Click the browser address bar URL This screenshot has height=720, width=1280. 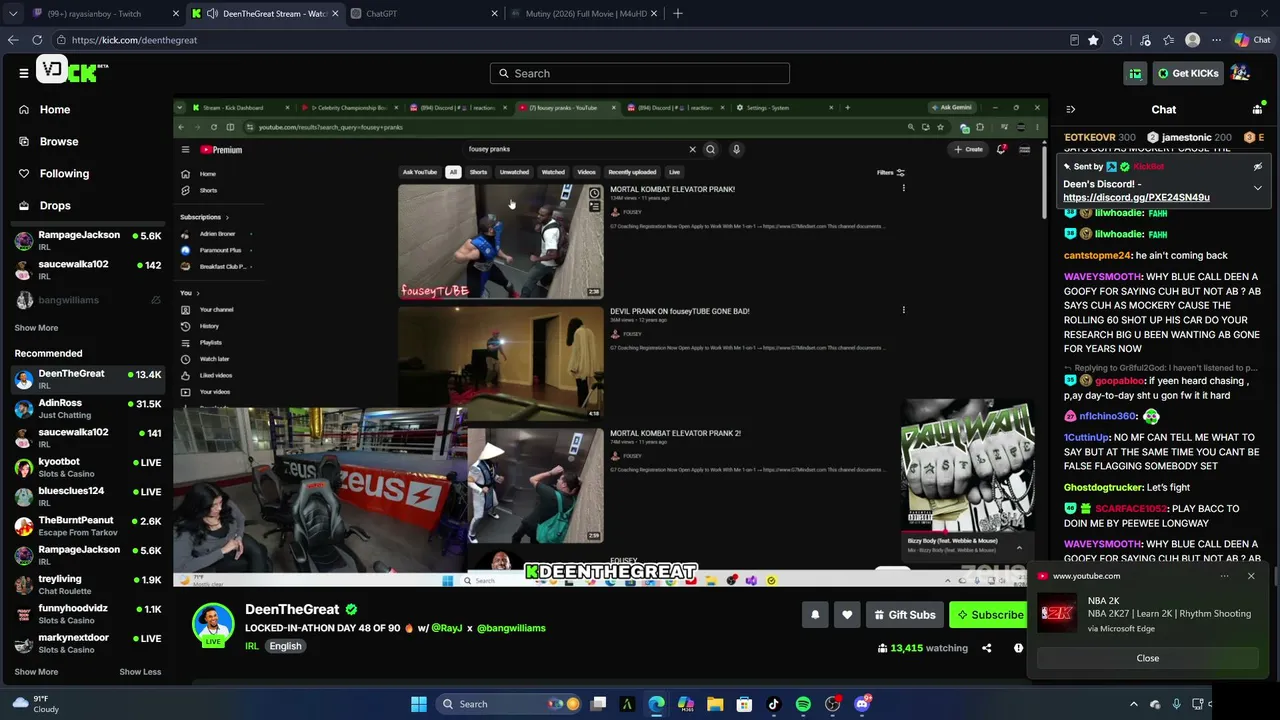pyautogui.click(x=134, y=40)
